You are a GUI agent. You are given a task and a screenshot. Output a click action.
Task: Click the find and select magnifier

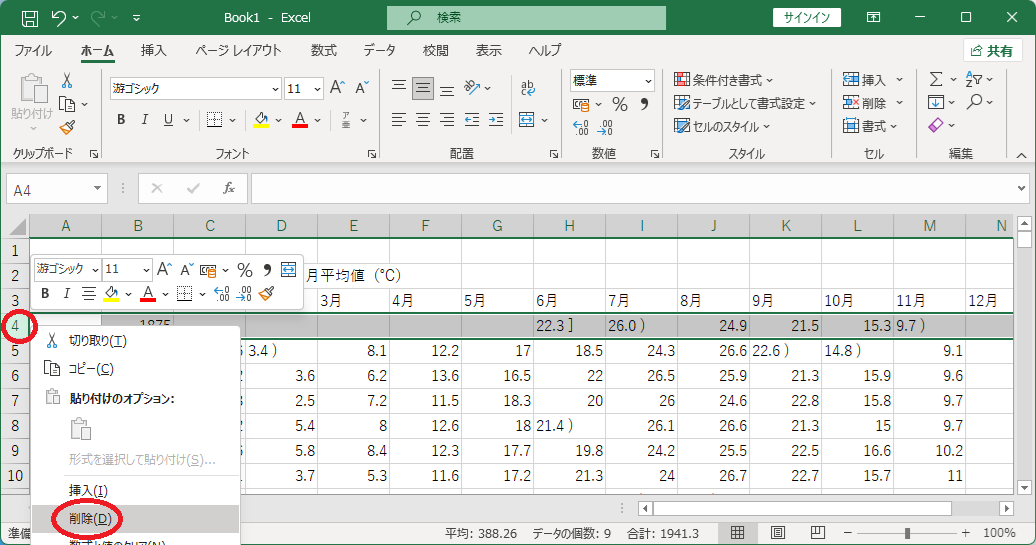(x=974, y=102)
